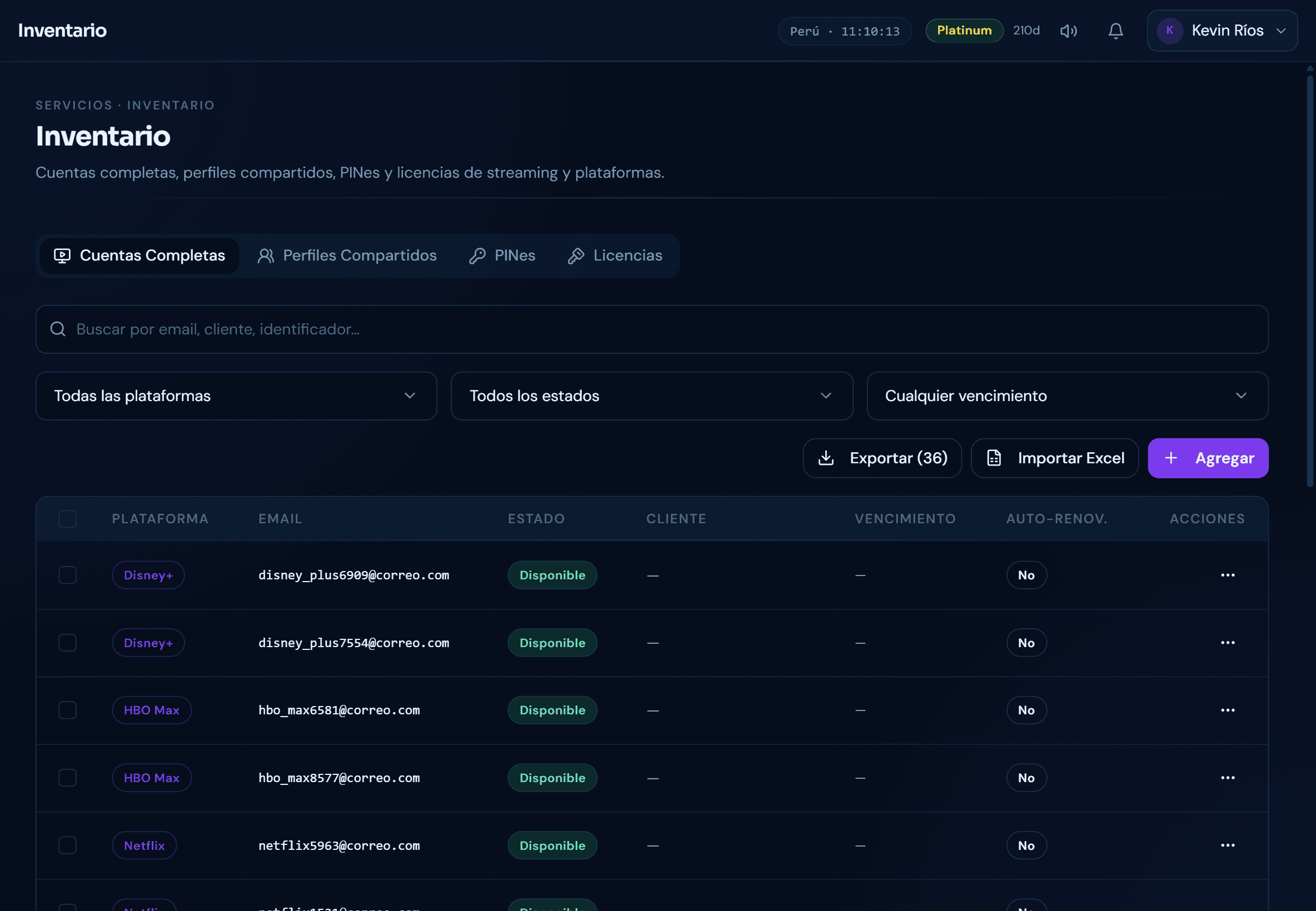Check the hbo_max6581@correo.com row

pyautogui.click(x=67, y=710)
